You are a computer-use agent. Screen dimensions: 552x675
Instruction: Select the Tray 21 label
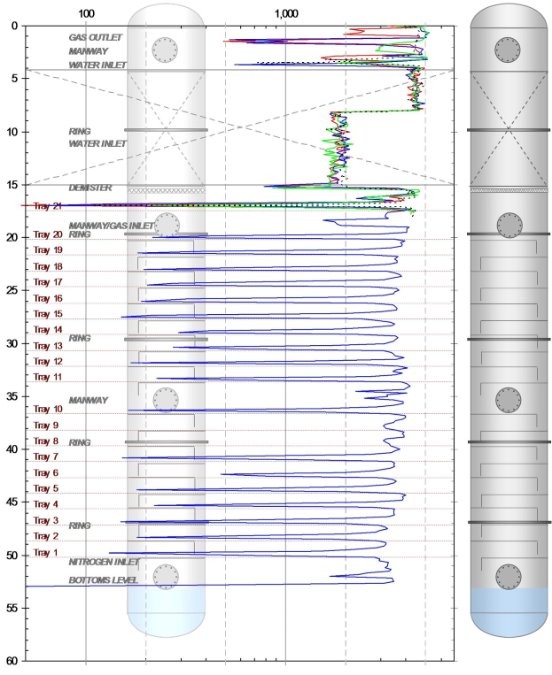pyautogui.click(x=47, y=206)
